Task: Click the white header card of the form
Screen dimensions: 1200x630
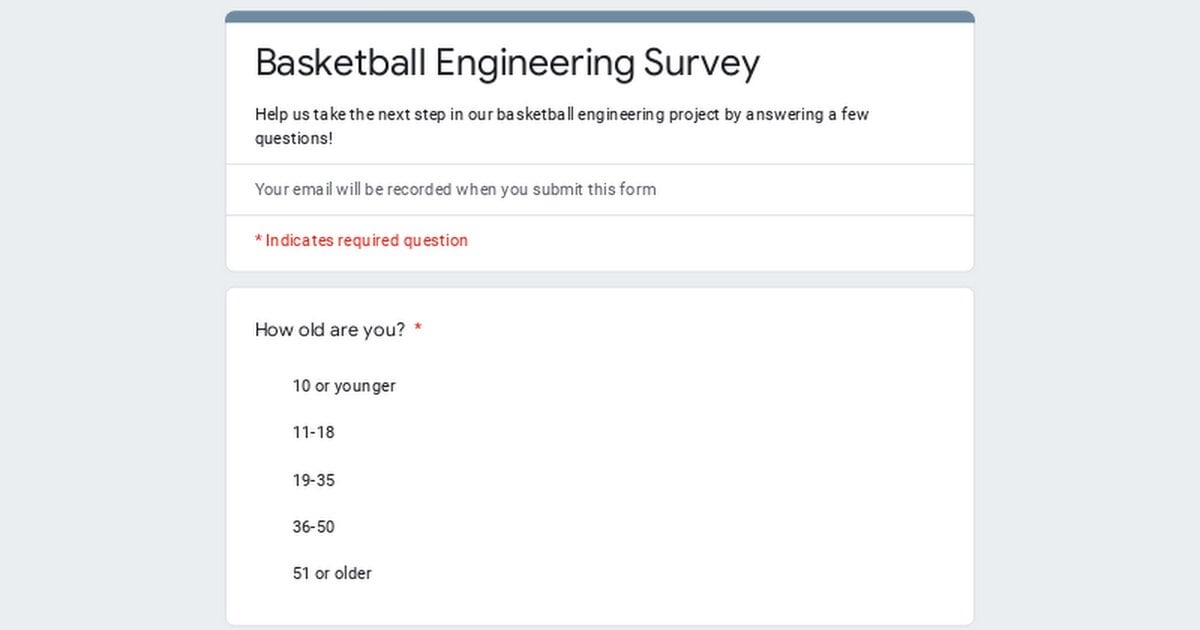Action: (x=600, y=140)
